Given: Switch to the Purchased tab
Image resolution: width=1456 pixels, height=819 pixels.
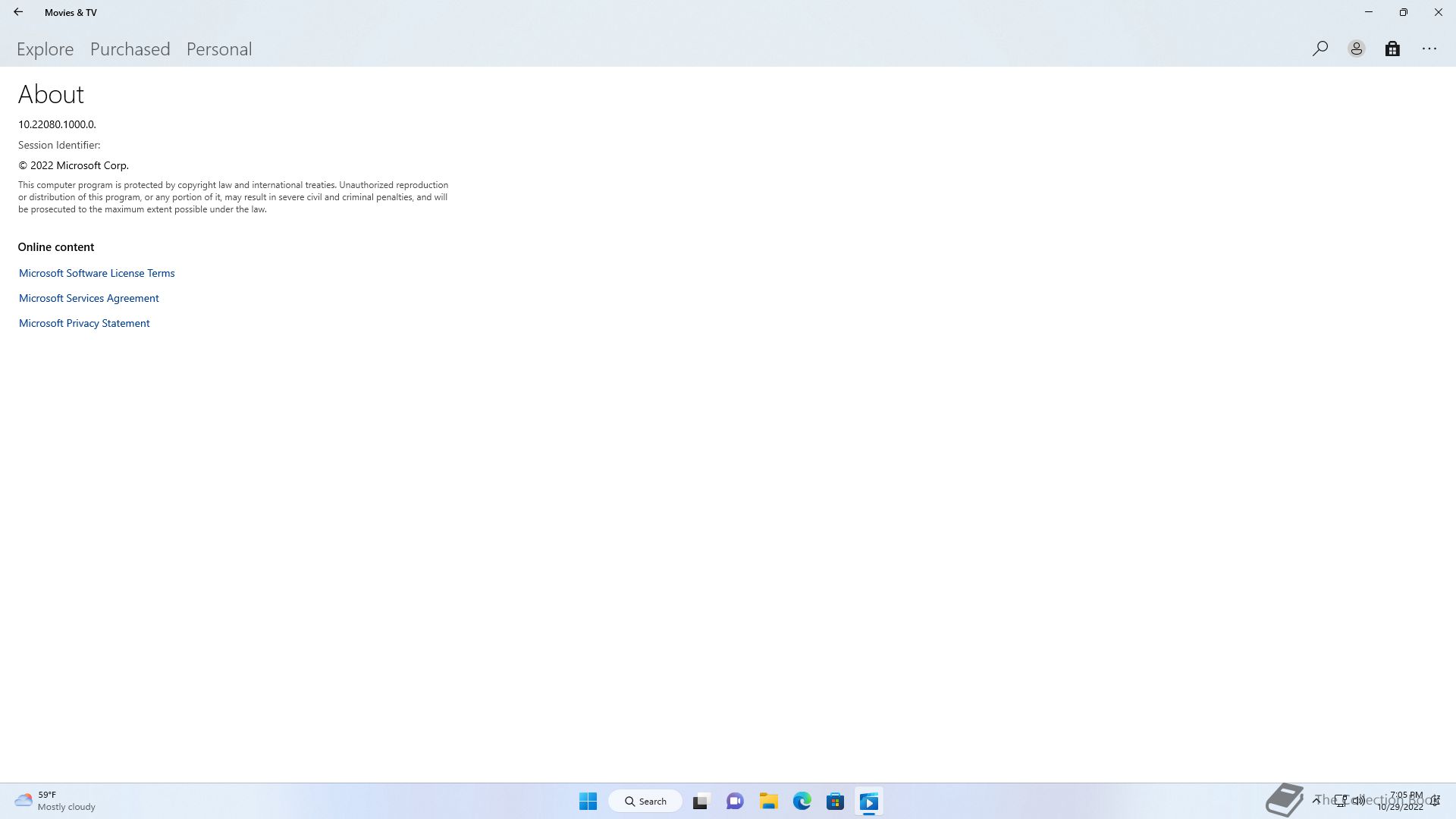Looking at the screenshot, I should pos(130,49).
